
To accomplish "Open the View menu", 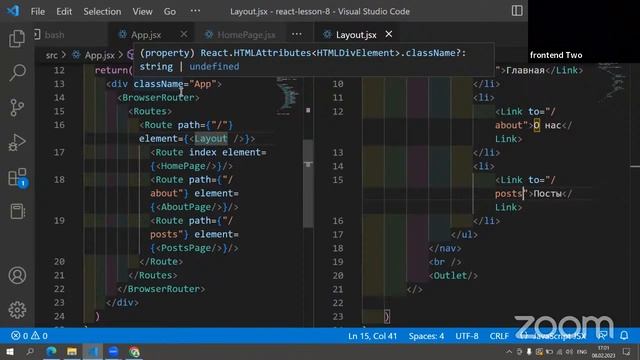I will coord(142,11).
